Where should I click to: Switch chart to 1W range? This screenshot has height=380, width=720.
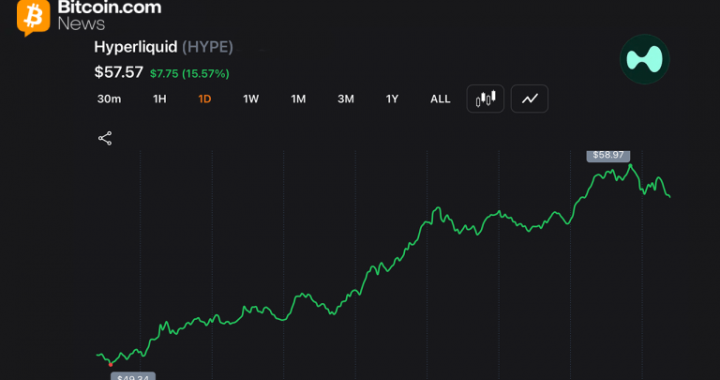tap(251, 99)
